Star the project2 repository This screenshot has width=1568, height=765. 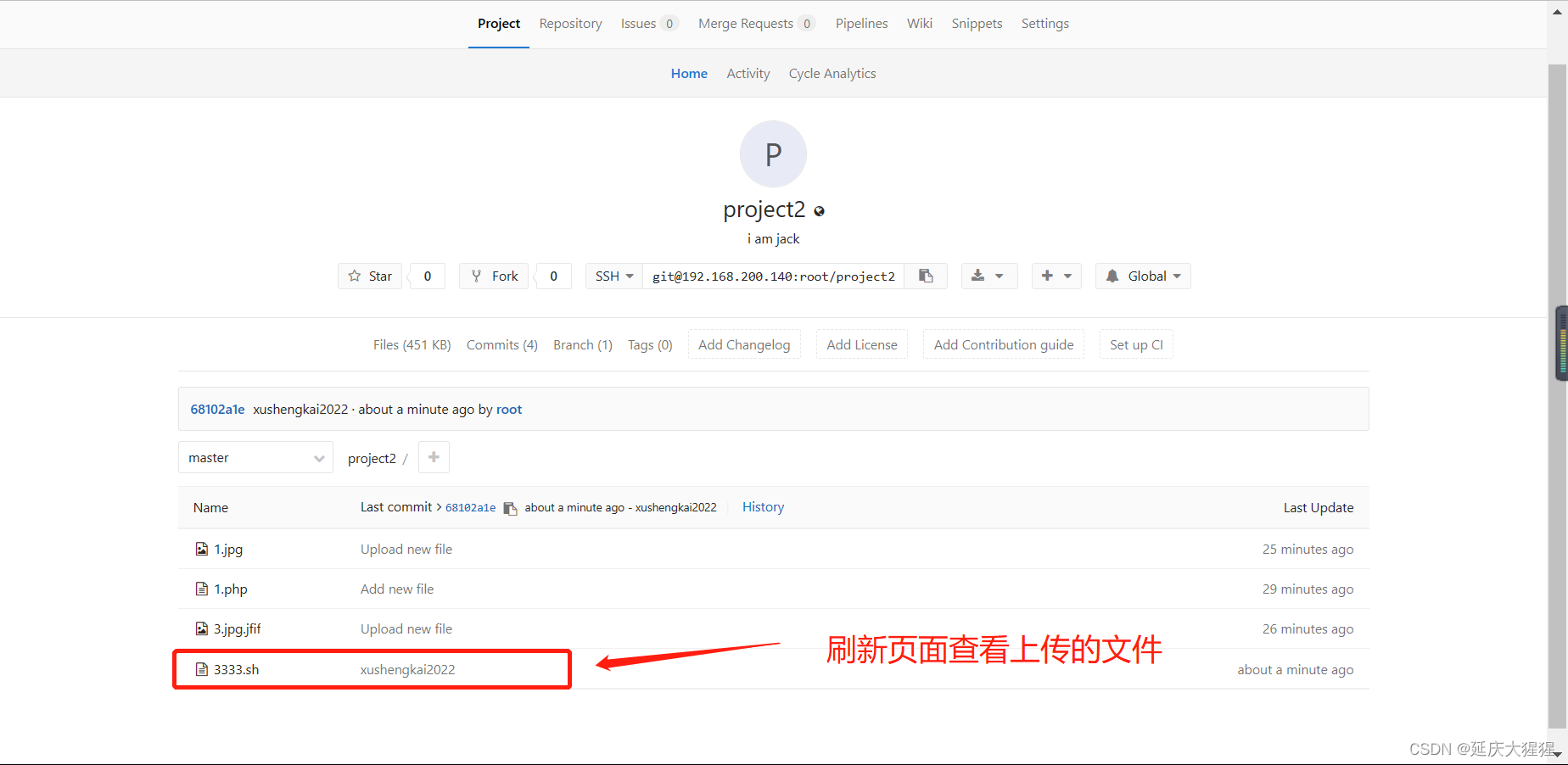click(369, 276)
